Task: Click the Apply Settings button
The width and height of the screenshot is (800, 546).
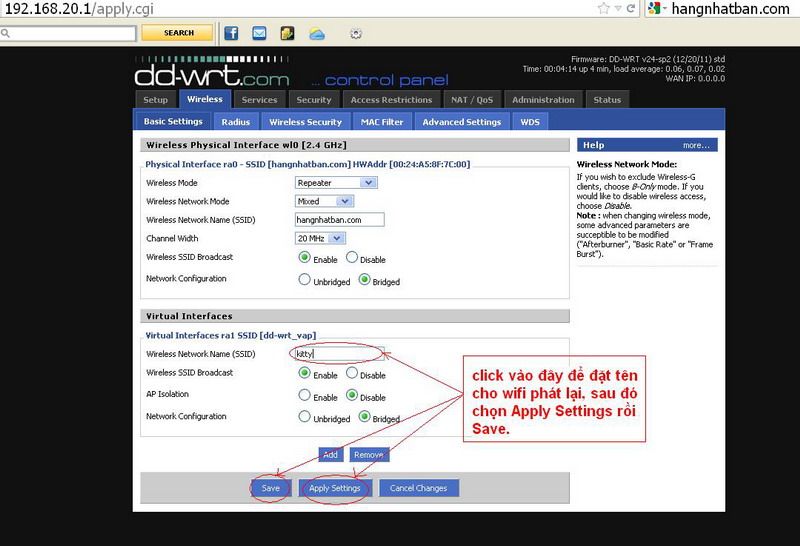Action: click(335, 488)
